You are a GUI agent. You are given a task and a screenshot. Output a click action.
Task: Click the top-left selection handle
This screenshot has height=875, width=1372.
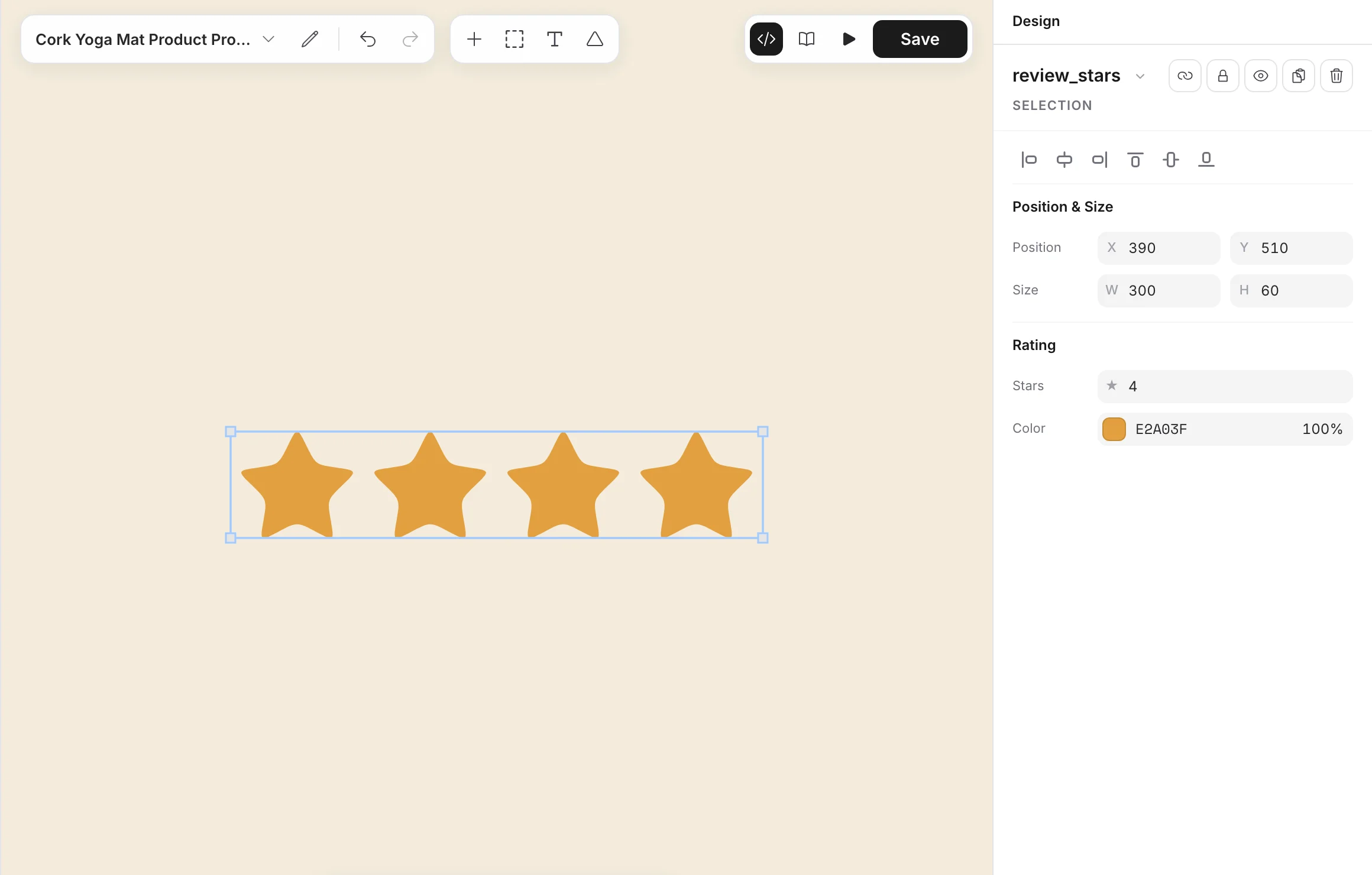point(231,432)
